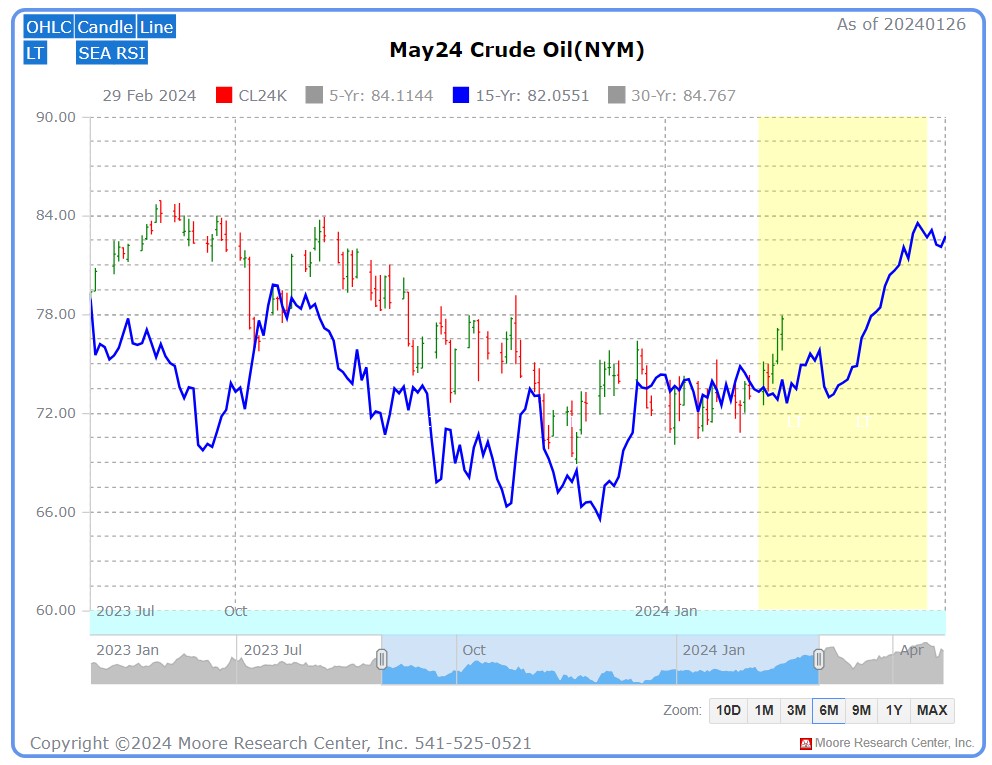Show the RSI indicator
The height and width of the screenshot is (765, 992).
tap(131, 52)
